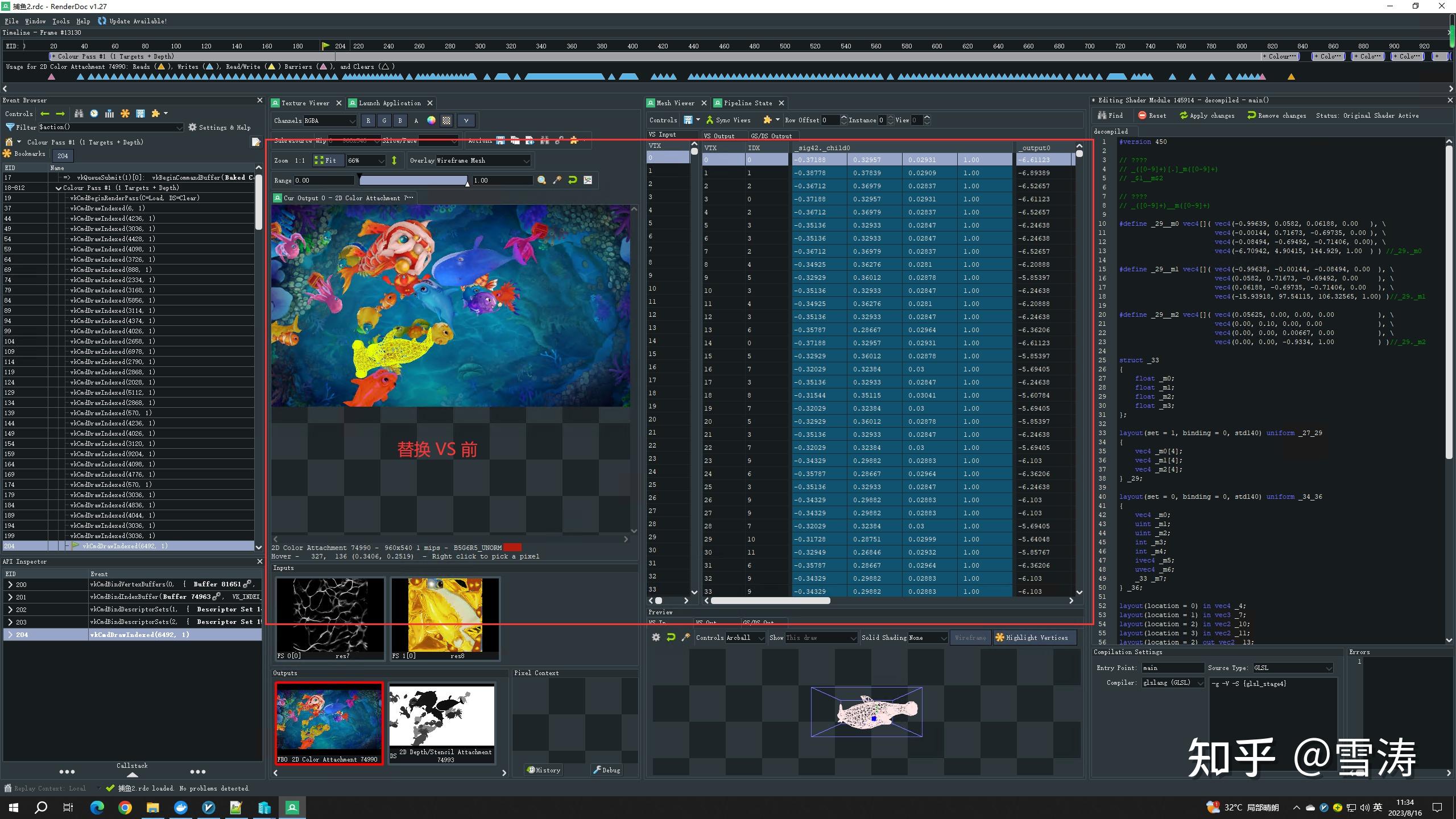Toggle Sync Views in Mesh Viewer
The image size is (1456, 819).
727,120
